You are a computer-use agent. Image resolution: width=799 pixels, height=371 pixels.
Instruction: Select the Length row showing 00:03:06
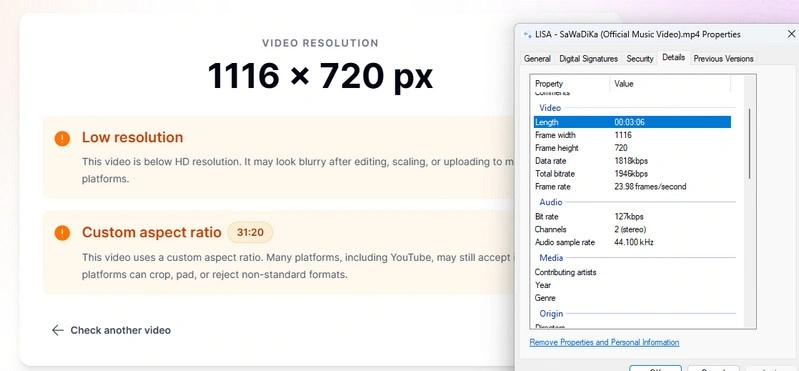point(632,122)
